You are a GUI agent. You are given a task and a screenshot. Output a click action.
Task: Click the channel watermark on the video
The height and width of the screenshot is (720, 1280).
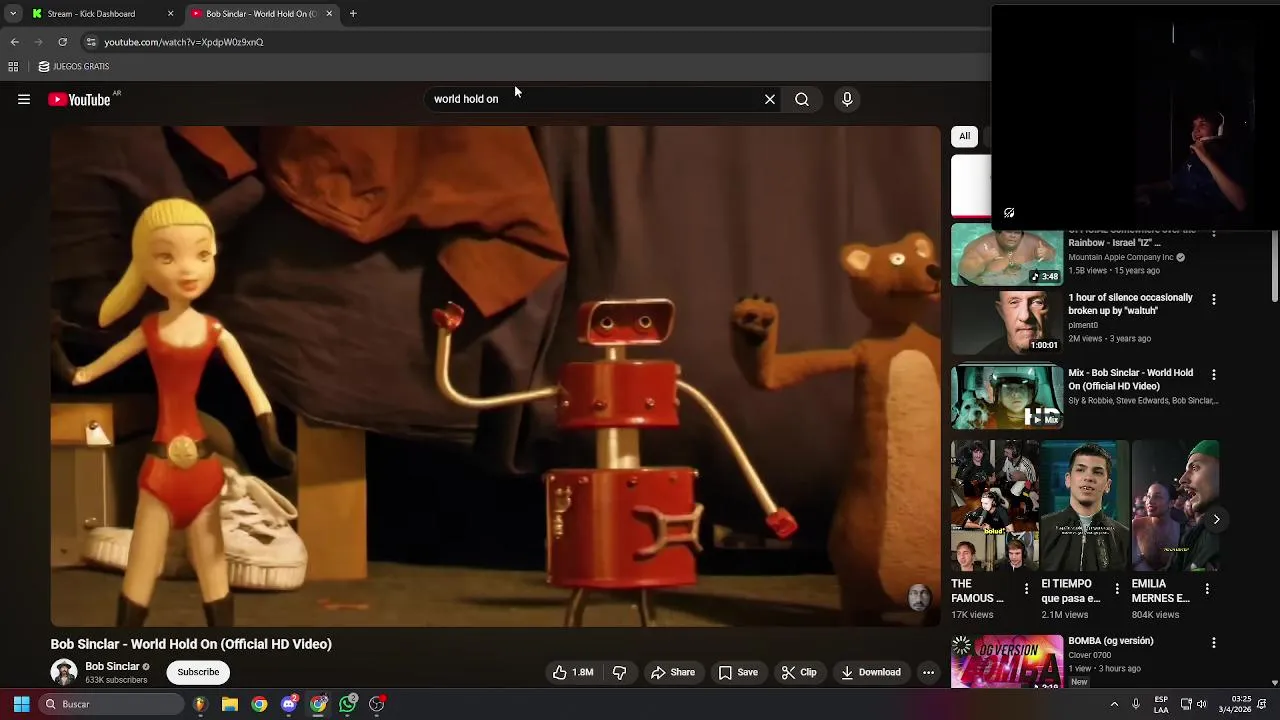click(919, 598)
